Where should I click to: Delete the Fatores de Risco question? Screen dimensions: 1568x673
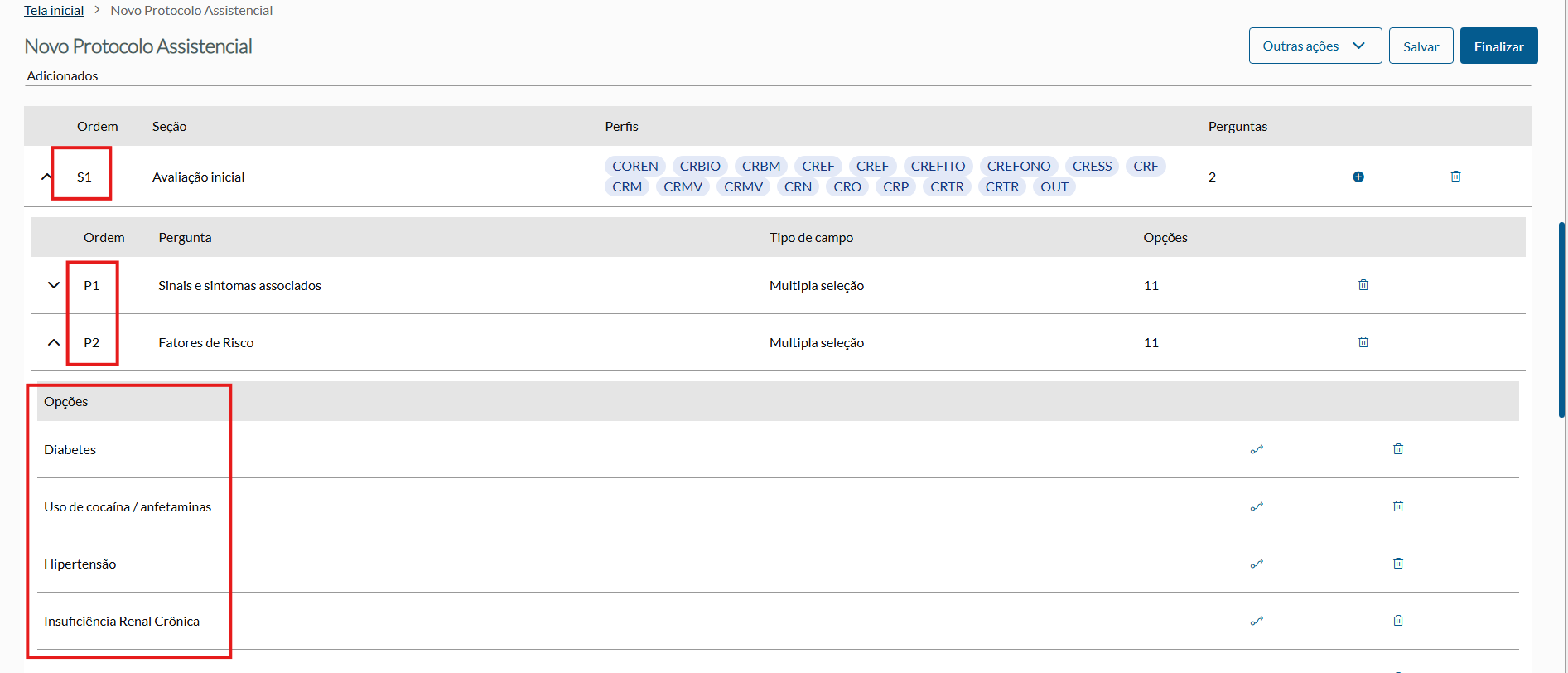pos(1363,342)
